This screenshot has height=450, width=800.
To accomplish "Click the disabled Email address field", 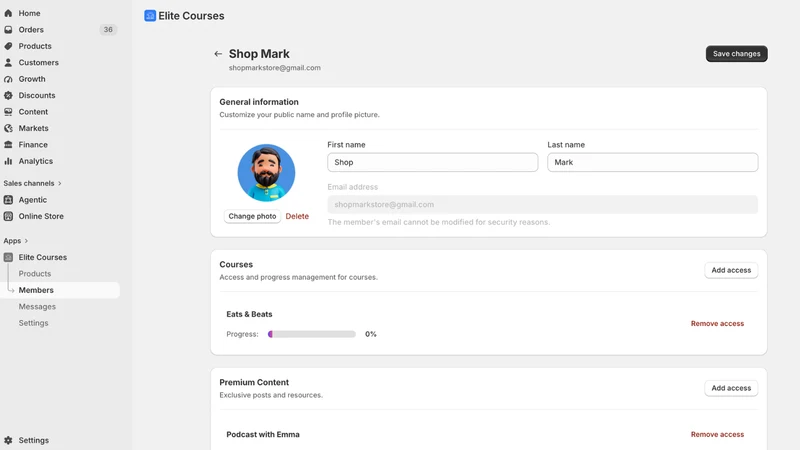I will pos(543,205).
